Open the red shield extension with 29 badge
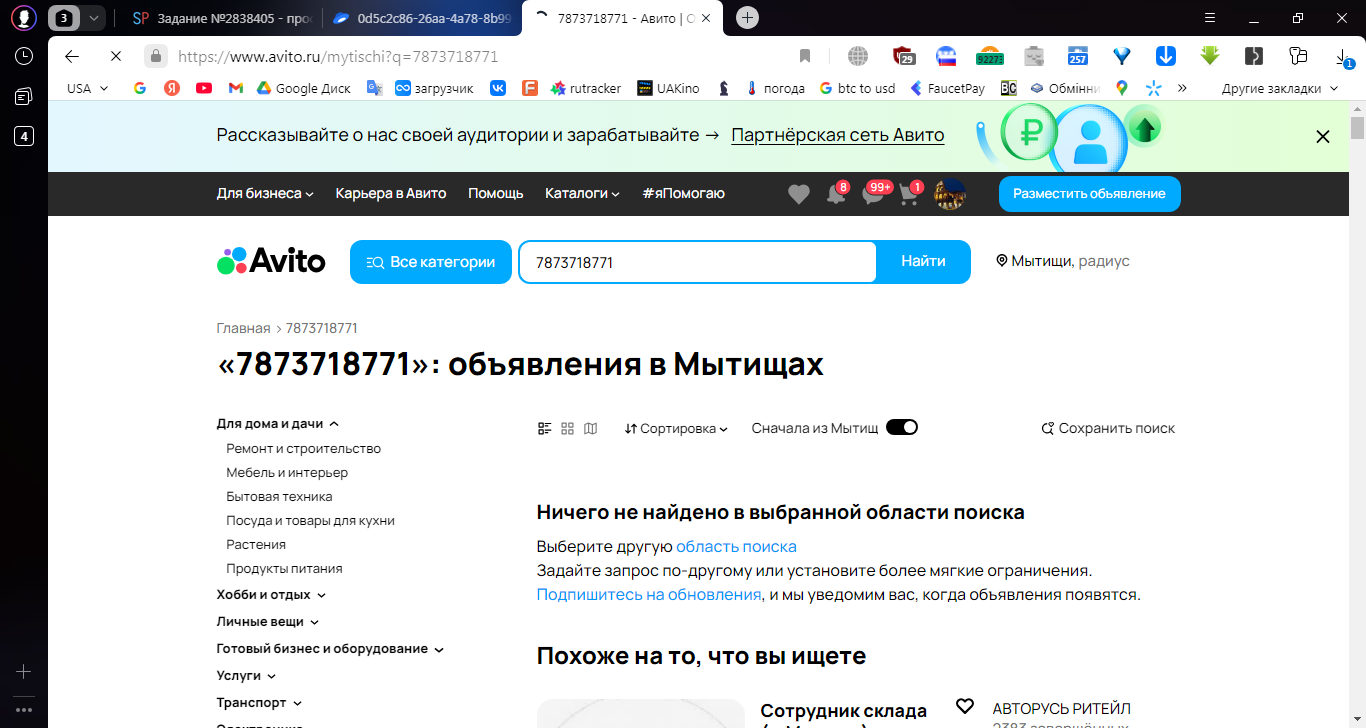The width and height of the screenshot is (1366, 728). tap(903, 56)
